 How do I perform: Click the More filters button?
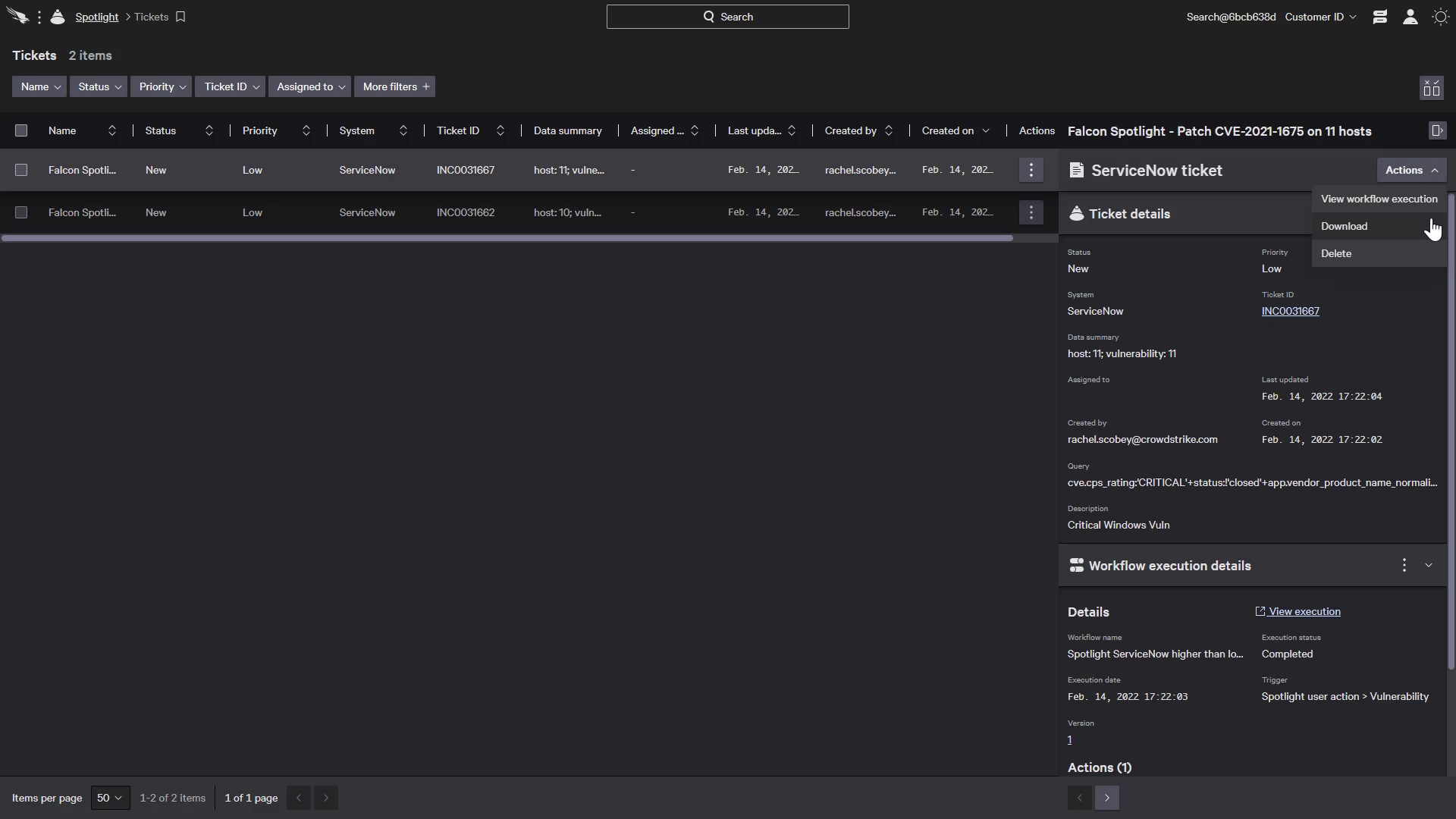395,86
